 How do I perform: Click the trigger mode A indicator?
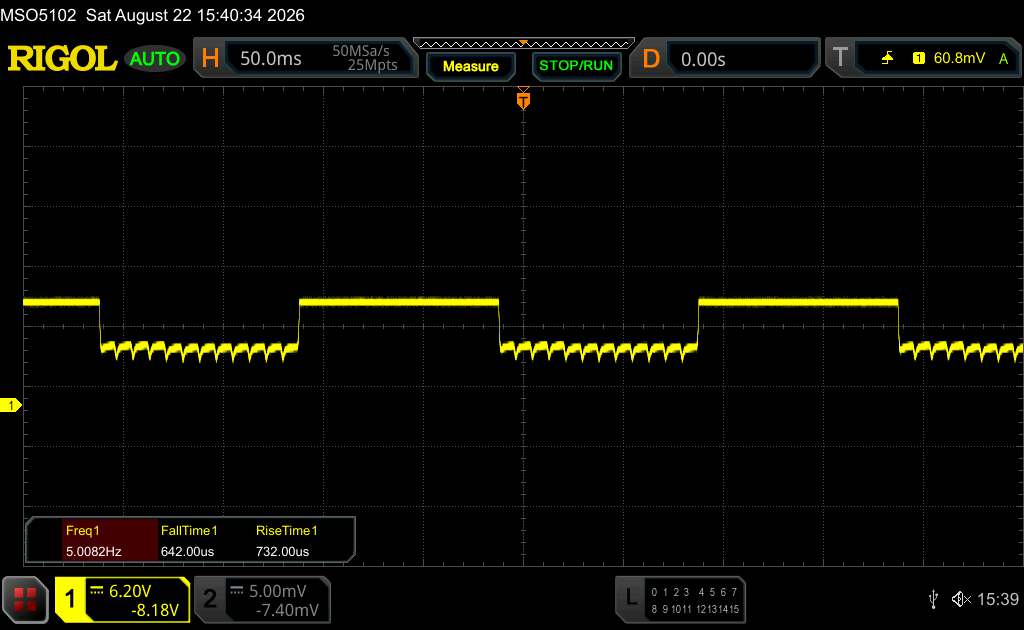[1004, 59]
